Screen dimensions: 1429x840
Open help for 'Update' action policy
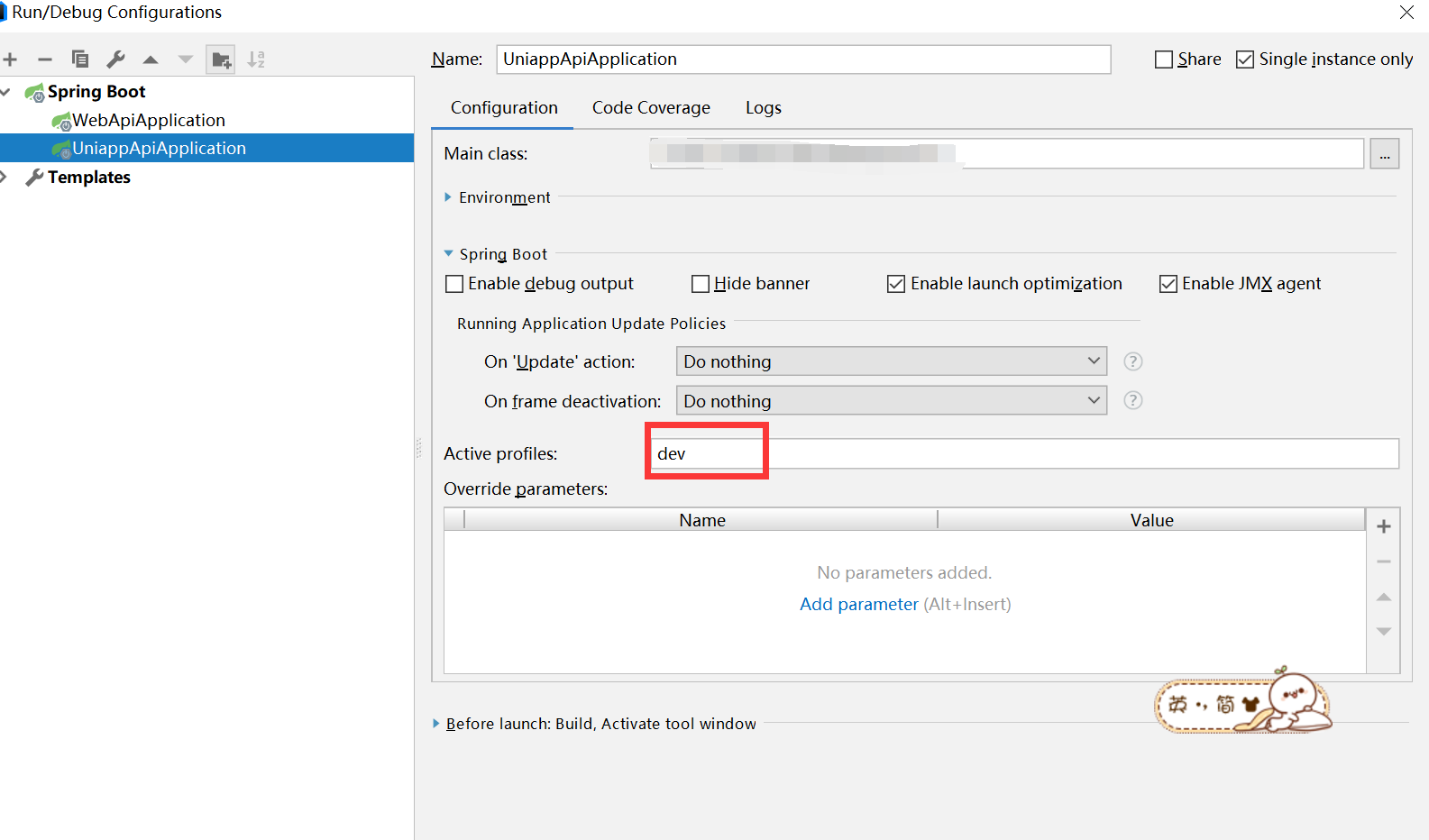(x=1133, y=361)
